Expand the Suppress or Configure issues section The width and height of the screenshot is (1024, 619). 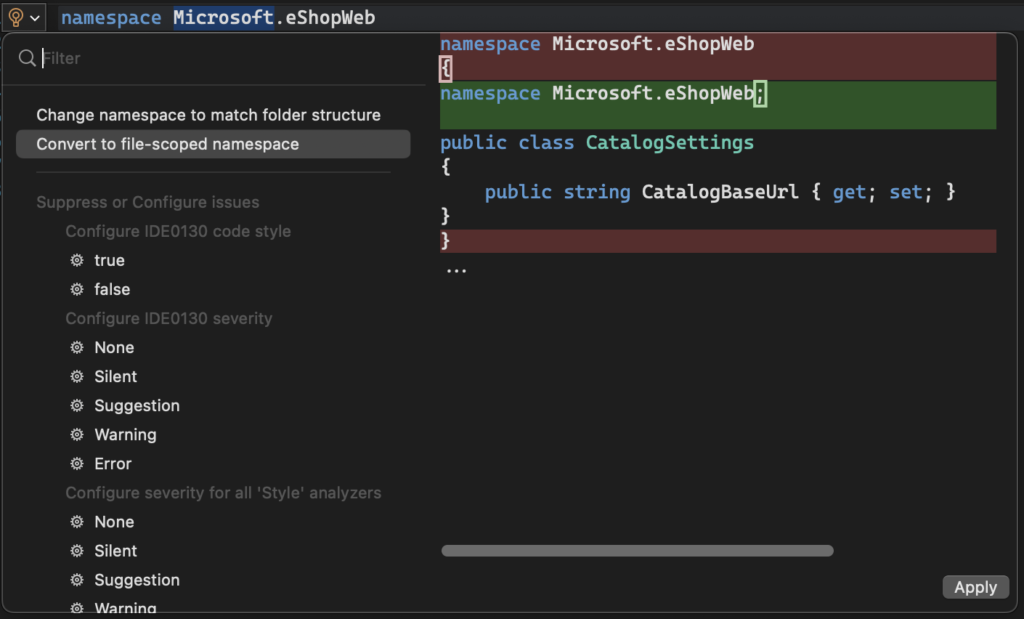click(148, 202)
